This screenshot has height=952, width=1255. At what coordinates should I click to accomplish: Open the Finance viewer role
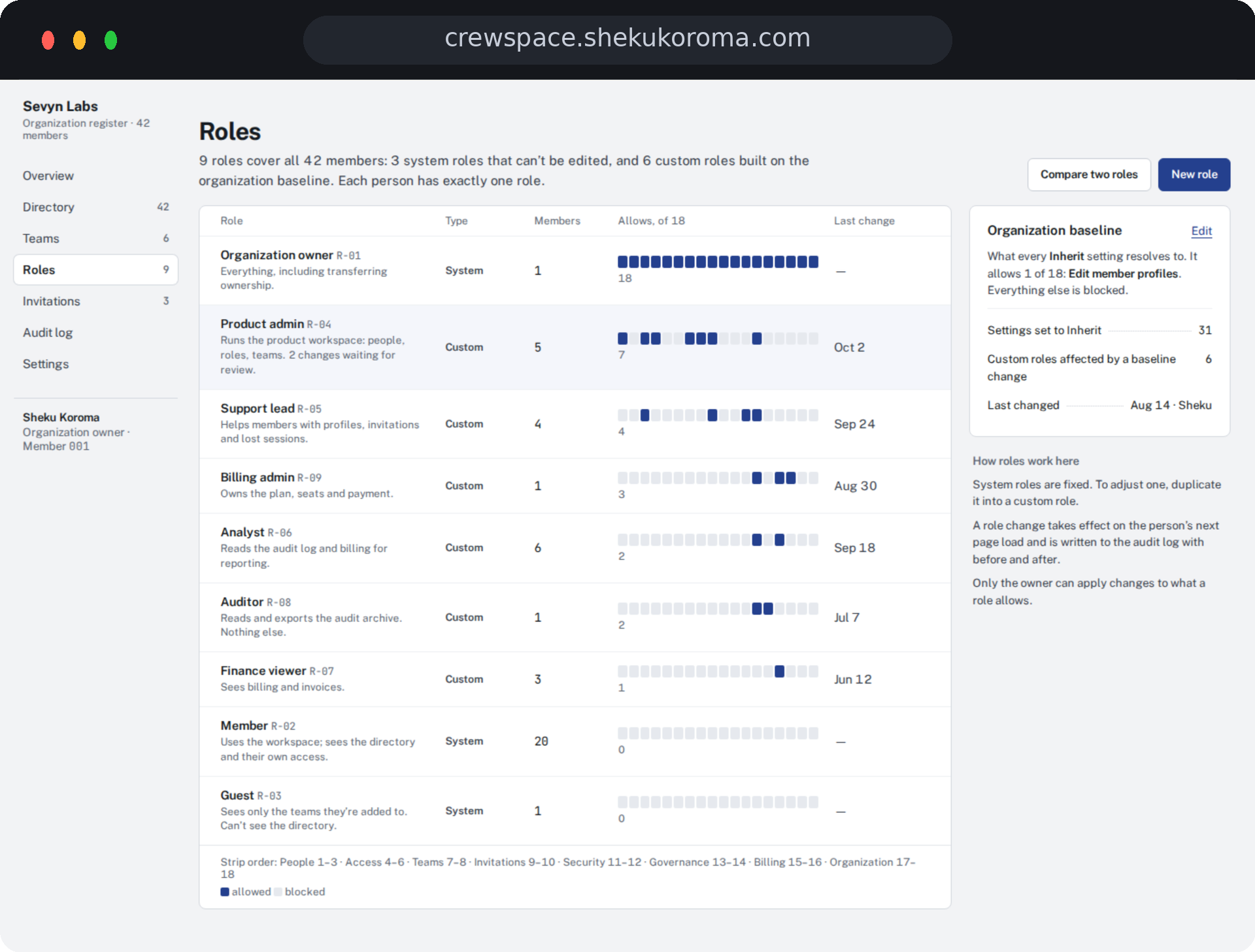click(575, 680)
